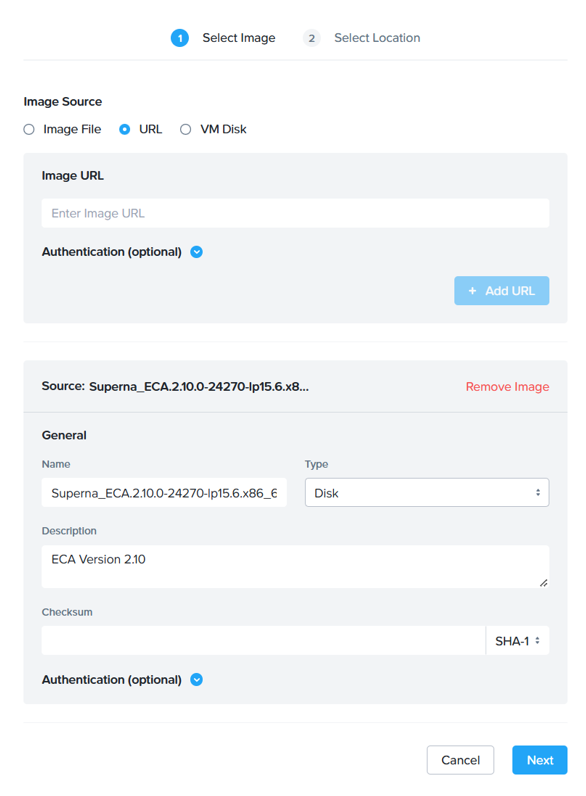Expand Authentication chevron below Checksum
Screen dimensions: 586x796
coord(197,680)
